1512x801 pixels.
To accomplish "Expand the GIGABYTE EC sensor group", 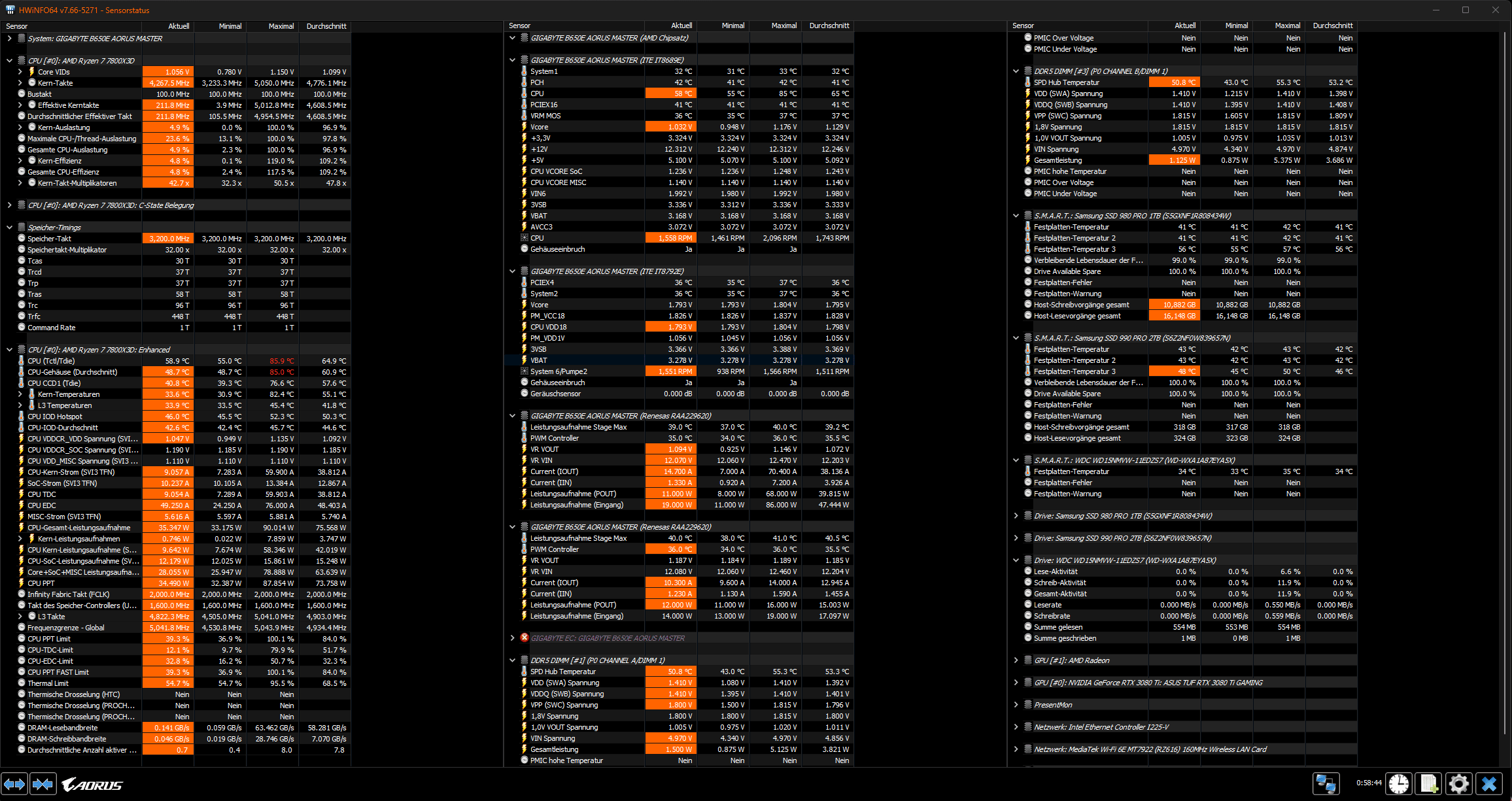I will 513,638.
